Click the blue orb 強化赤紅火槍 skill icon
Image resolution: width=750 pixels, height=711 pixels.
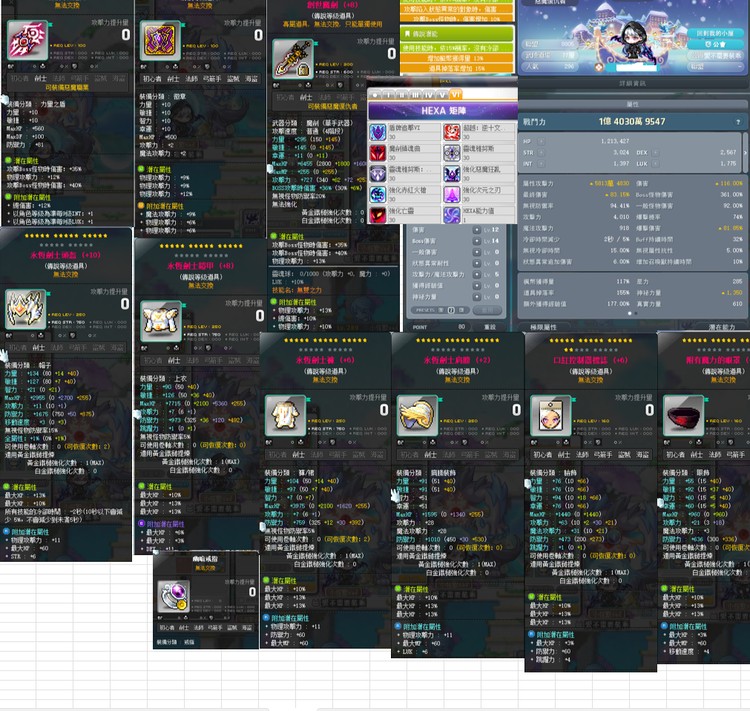[x=377, y=195]
